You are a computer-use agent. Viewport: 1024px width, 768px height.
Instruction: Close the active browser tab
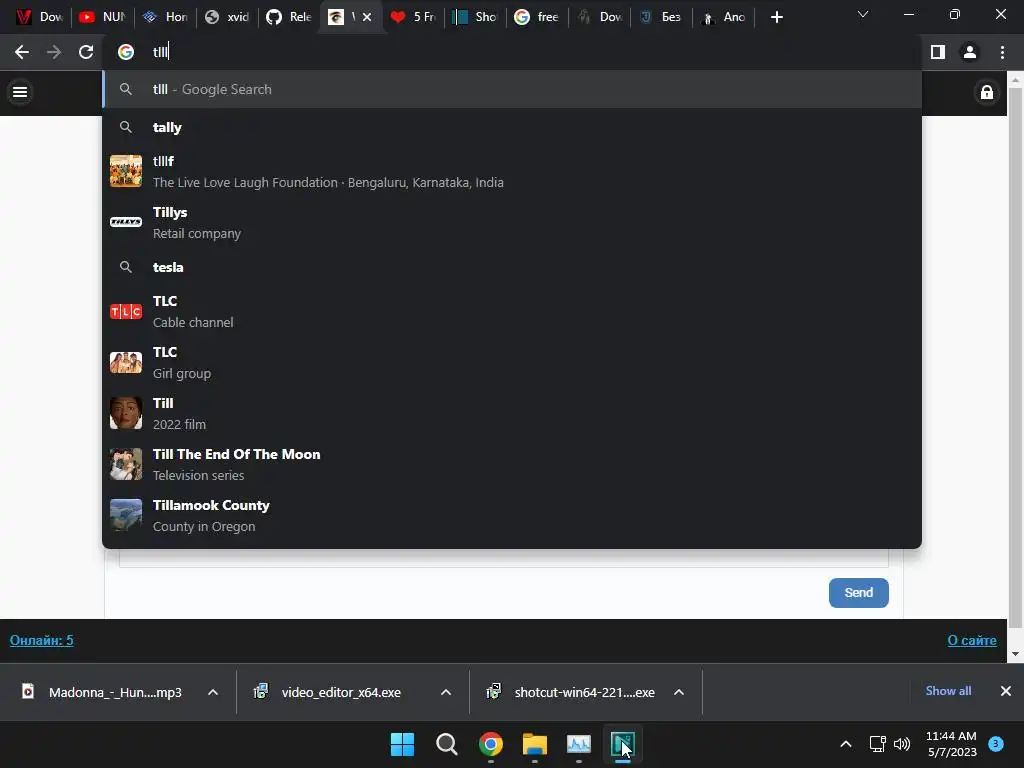click(x=367, y=17)
